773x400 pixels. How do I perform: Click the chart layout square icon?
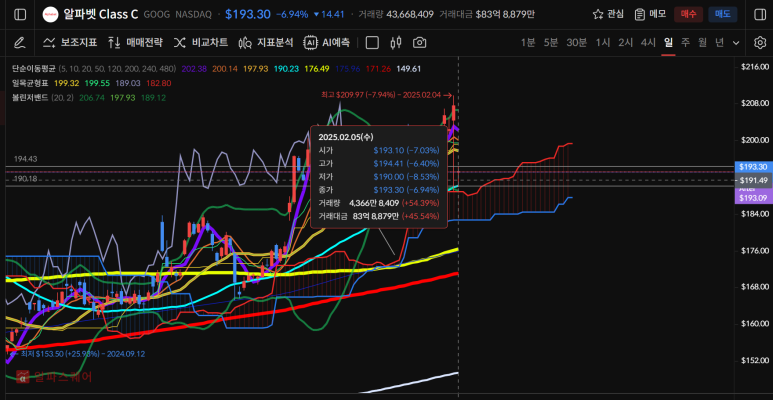372,43
